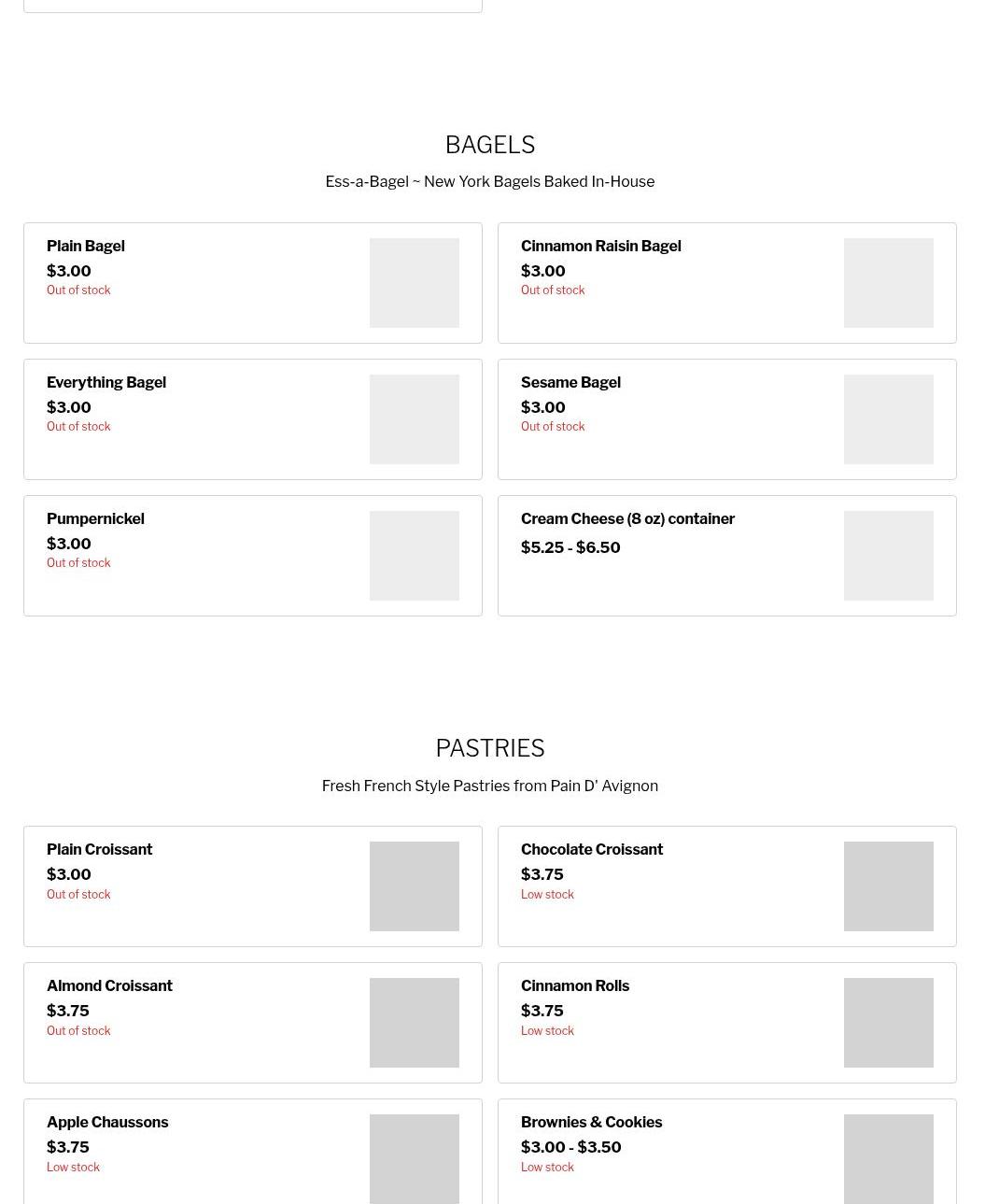Click the Cinnamon Raisin Bagel thumbnail

(x=888, y=283)
